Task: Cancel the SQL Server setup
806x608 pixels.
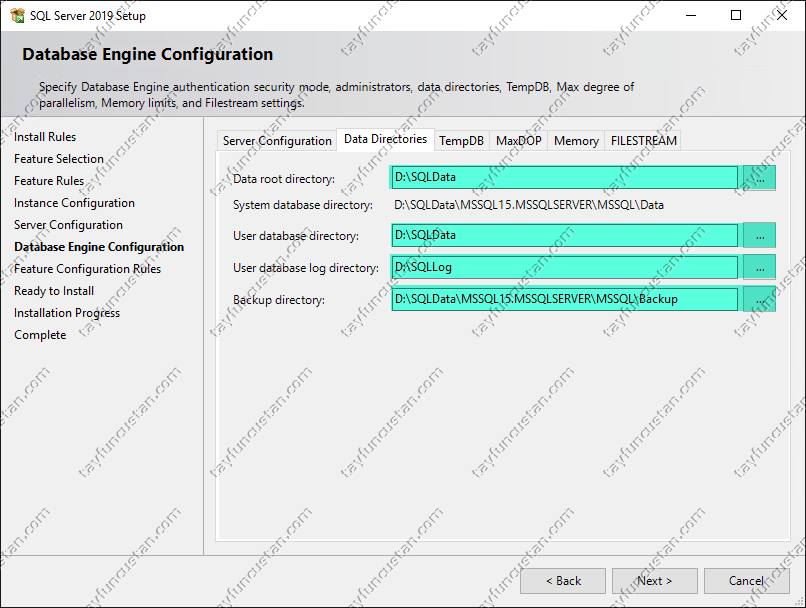Action: coord(746,581)
